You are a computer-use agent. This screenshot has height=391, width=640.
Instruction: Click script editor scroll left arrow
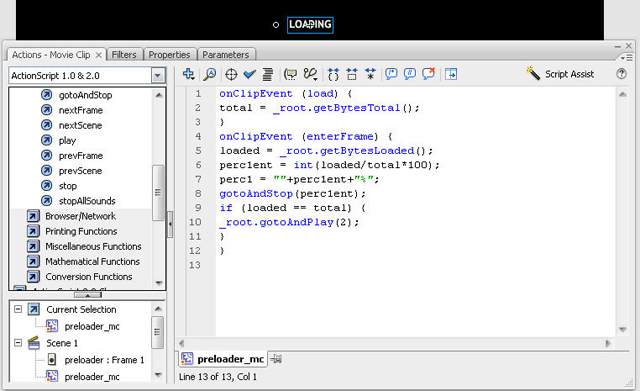(182, 343)
